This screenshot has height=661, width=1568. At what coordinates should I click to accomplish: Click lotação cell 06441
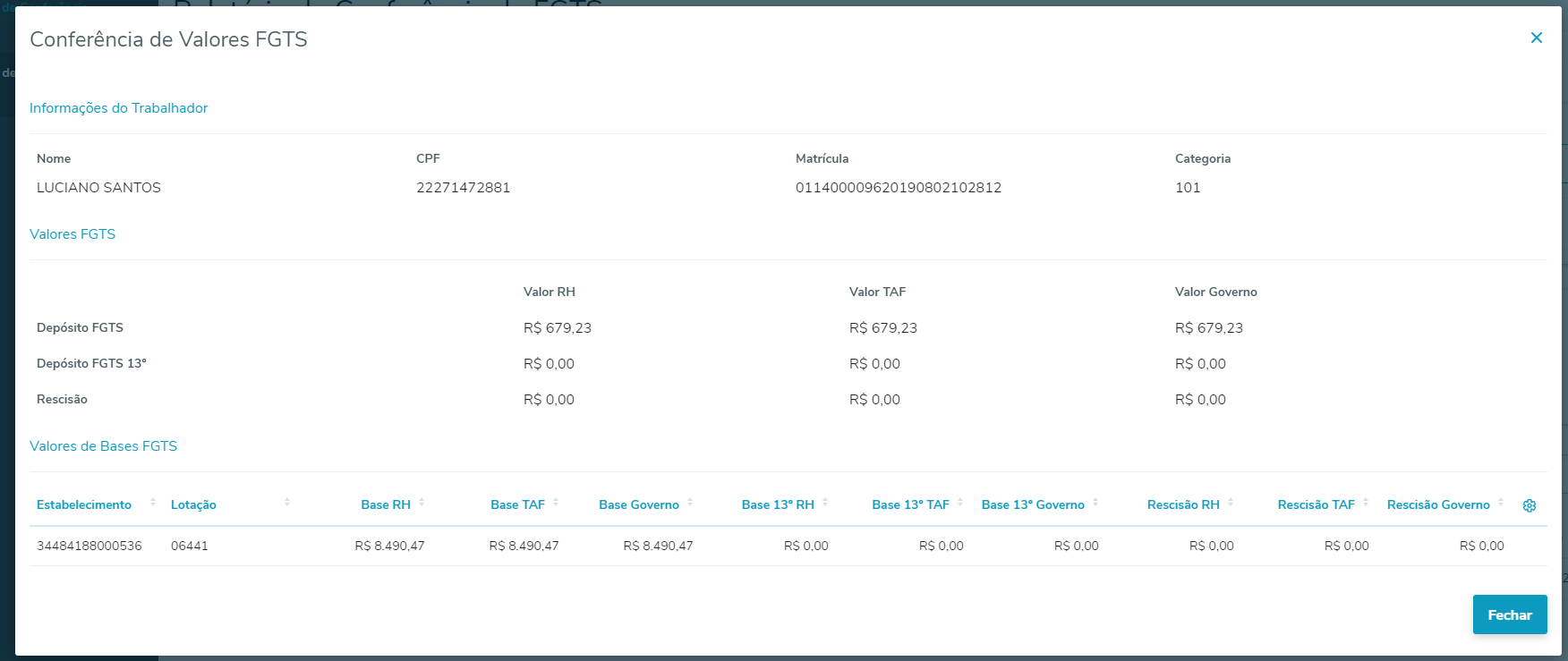point(189,546)
